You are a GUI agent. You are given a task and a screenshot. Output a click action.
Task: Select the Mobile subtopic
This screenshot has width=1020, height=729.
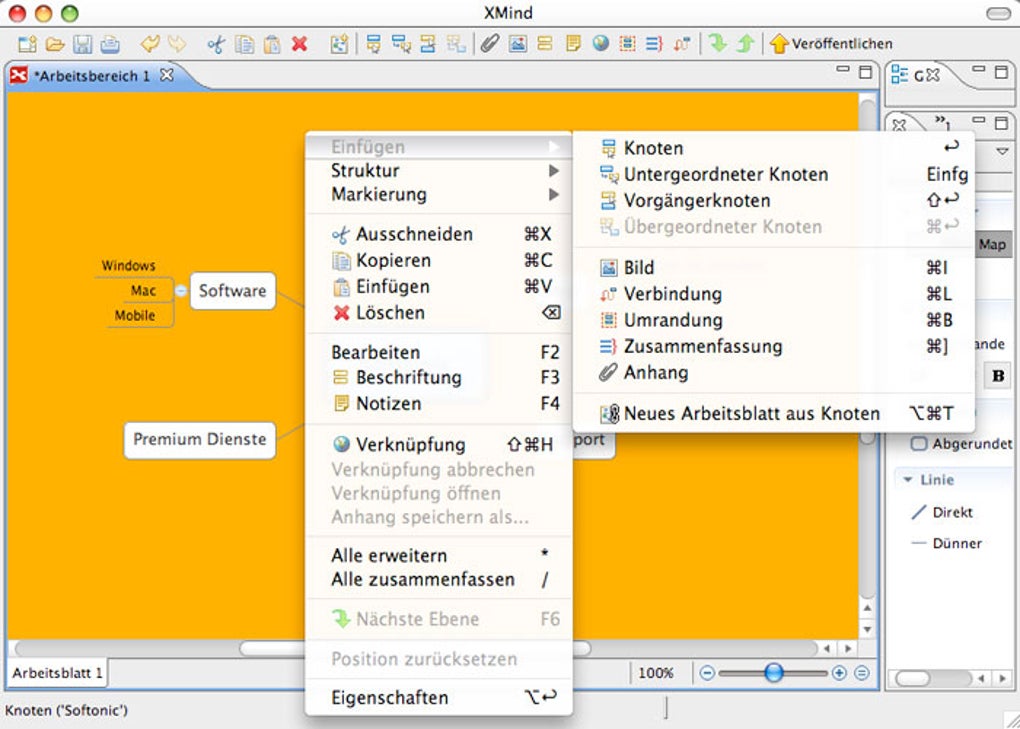click(135, 316)
